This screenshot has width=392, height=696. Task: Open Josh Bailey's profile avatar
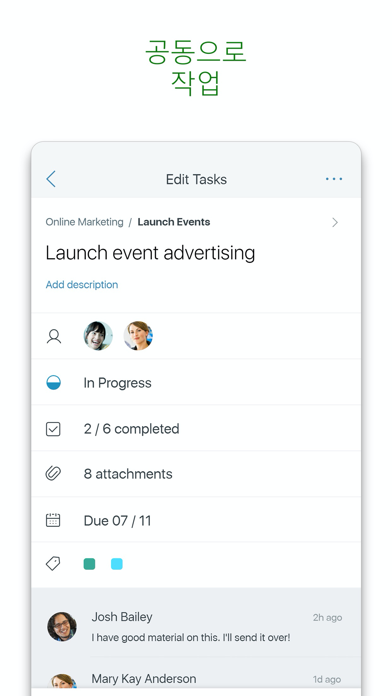(x=62, y=627)
